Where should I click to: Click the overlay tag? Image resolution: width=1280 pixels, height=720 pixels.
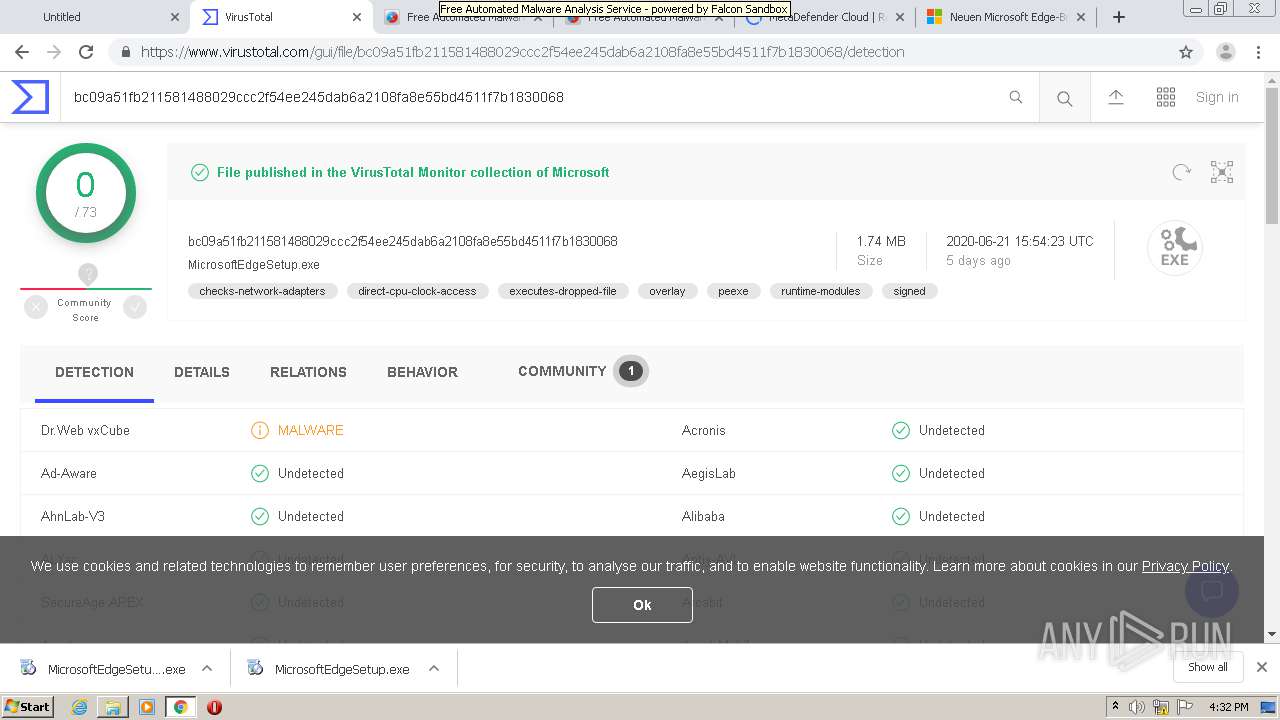point(667,291)
